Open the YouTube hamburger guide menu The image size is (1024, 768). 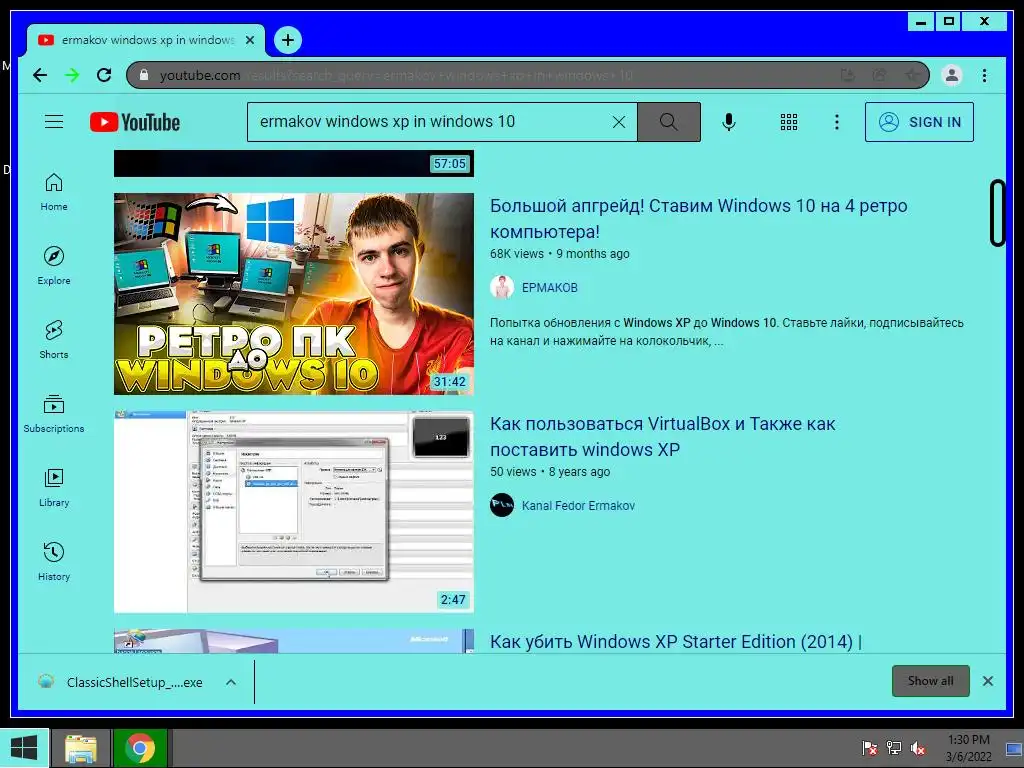tap(54, 122)
